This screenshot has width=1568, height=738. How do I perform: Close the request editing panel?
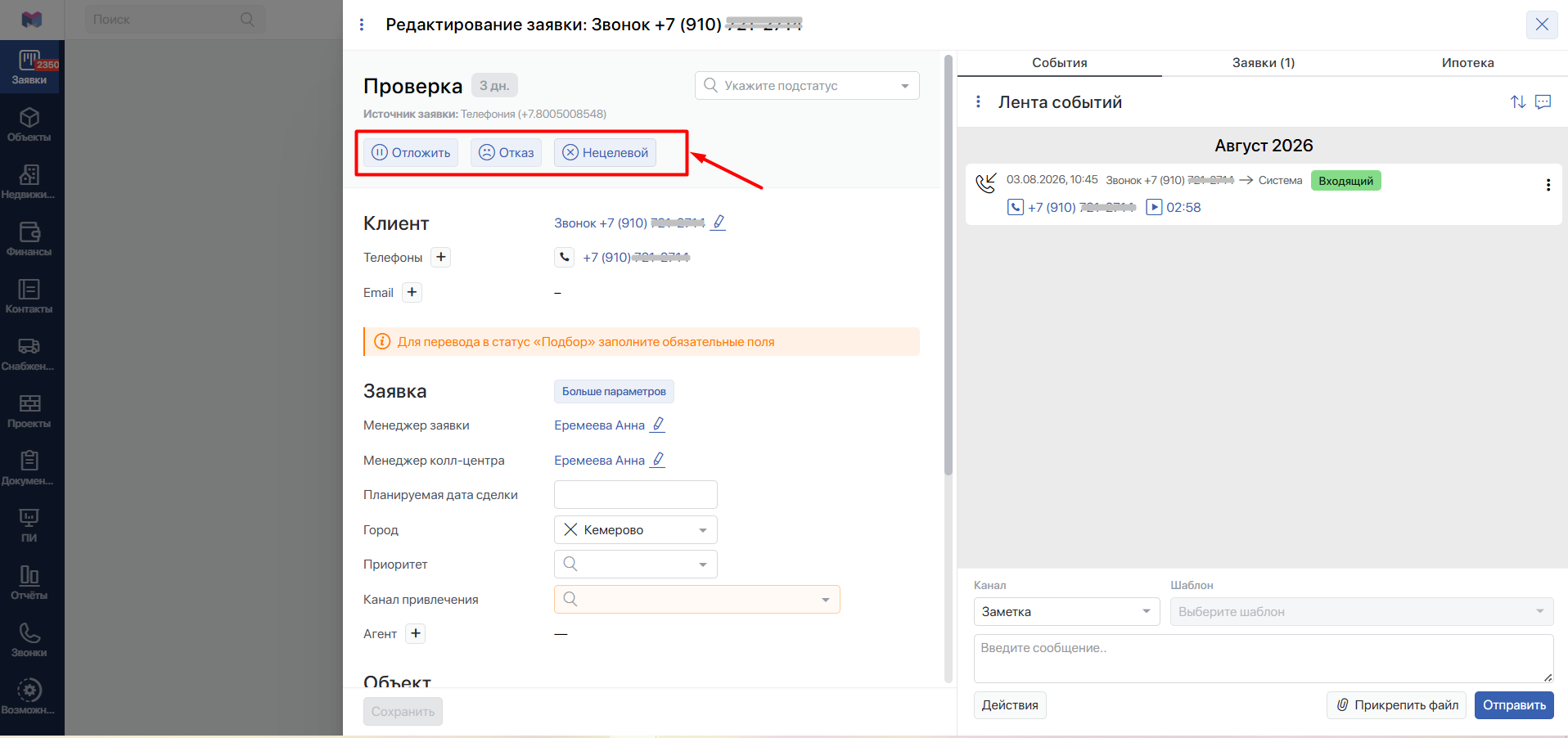(1542, 25)
